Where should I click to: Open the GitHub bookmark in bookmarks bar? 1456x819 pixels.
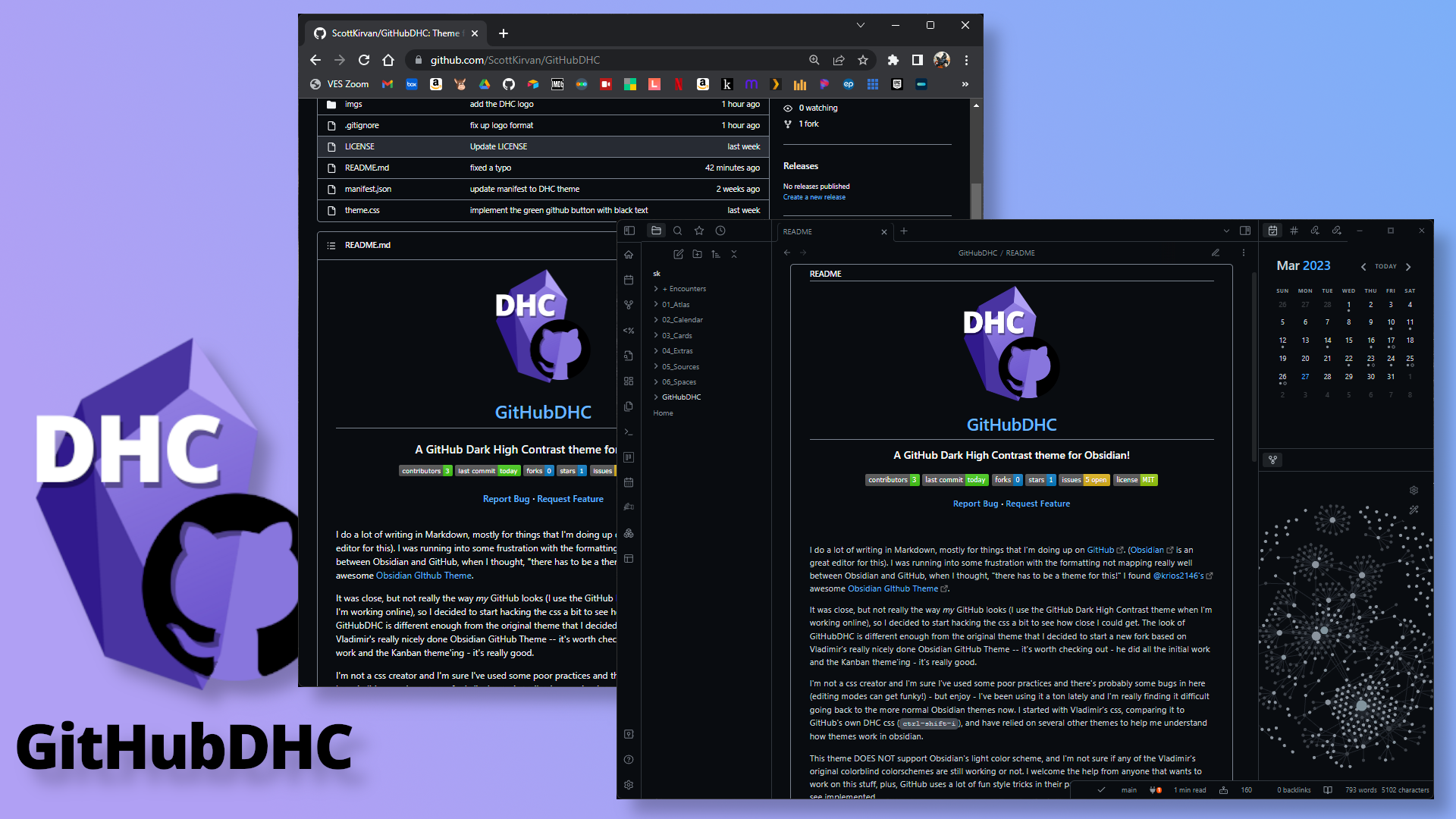click(x=509, y=84)
